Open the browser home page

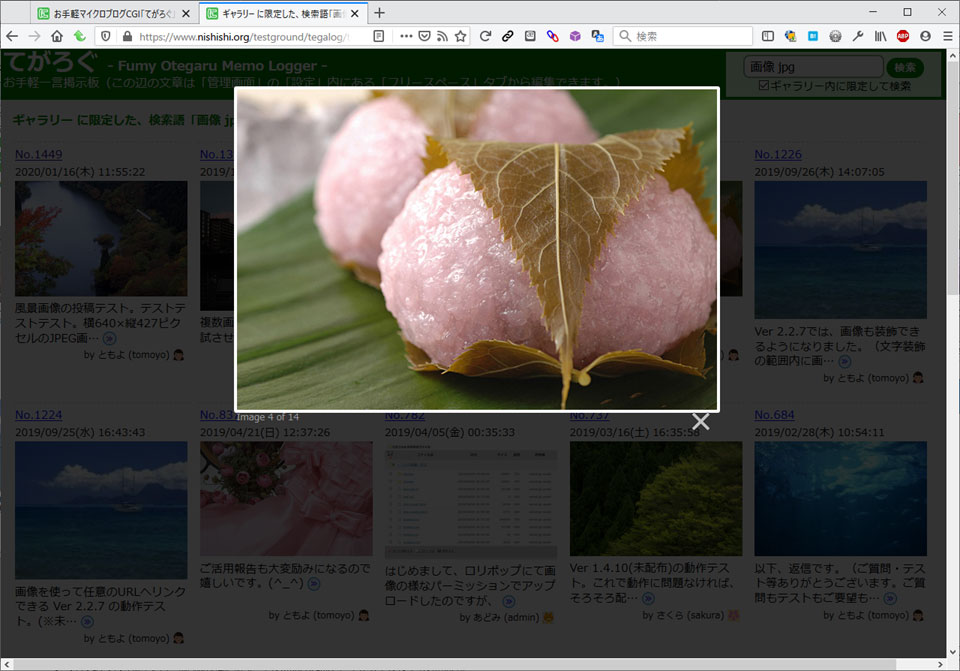(x=57, y=36)
